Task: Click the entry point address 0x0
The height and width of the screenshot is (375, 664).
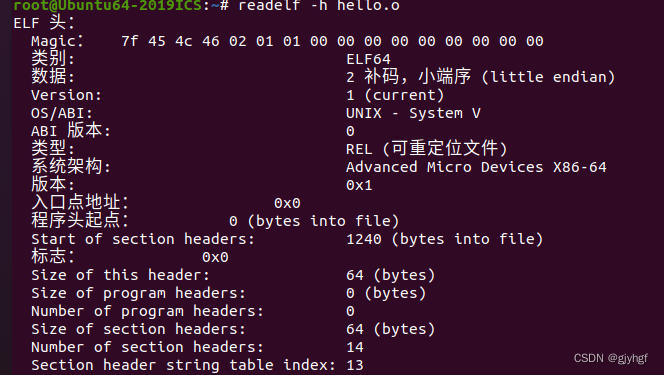Action: (287, 203)
